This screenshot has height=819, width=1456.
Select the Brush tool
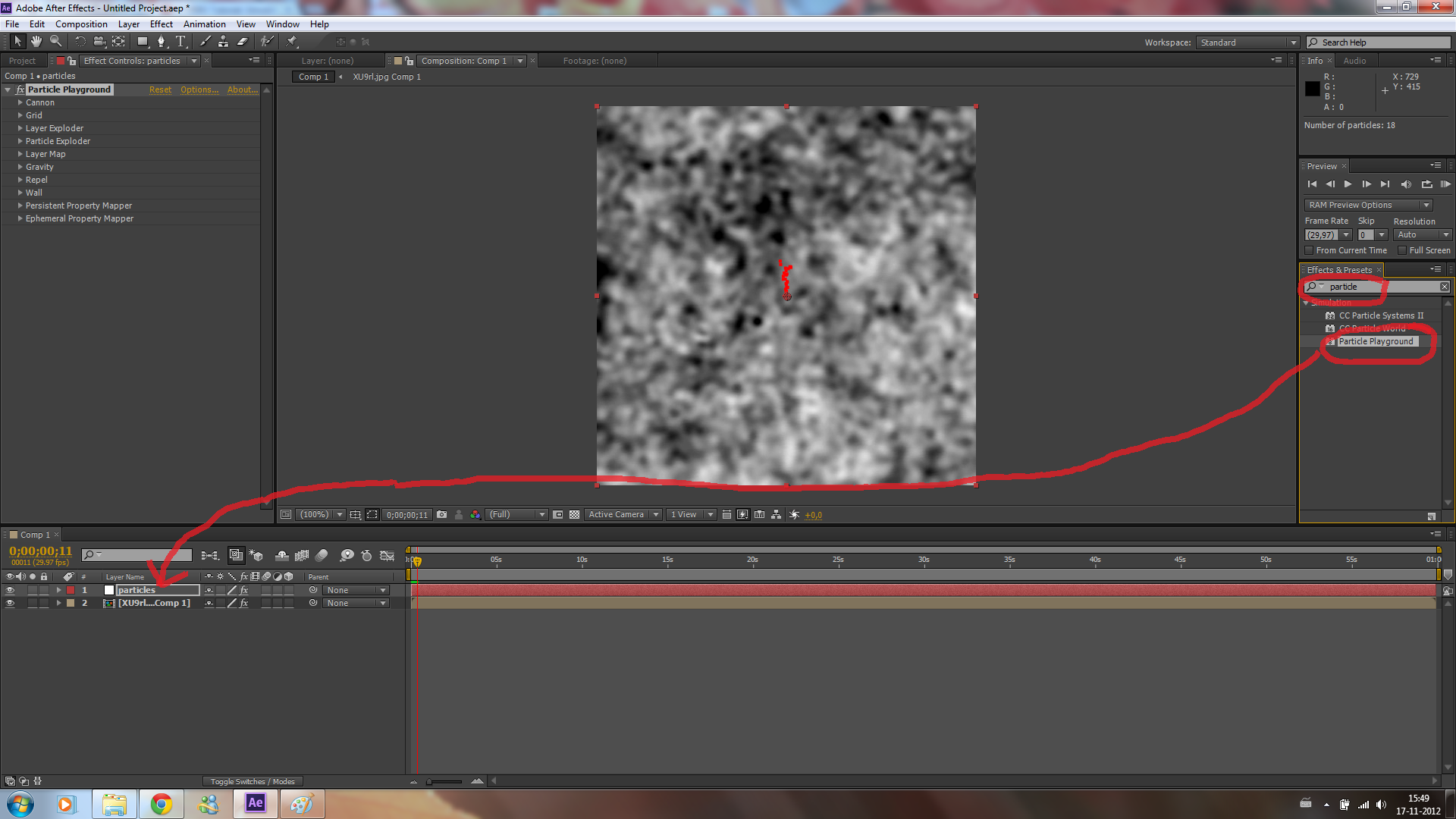pyautogui.click(x=205, y=42)
